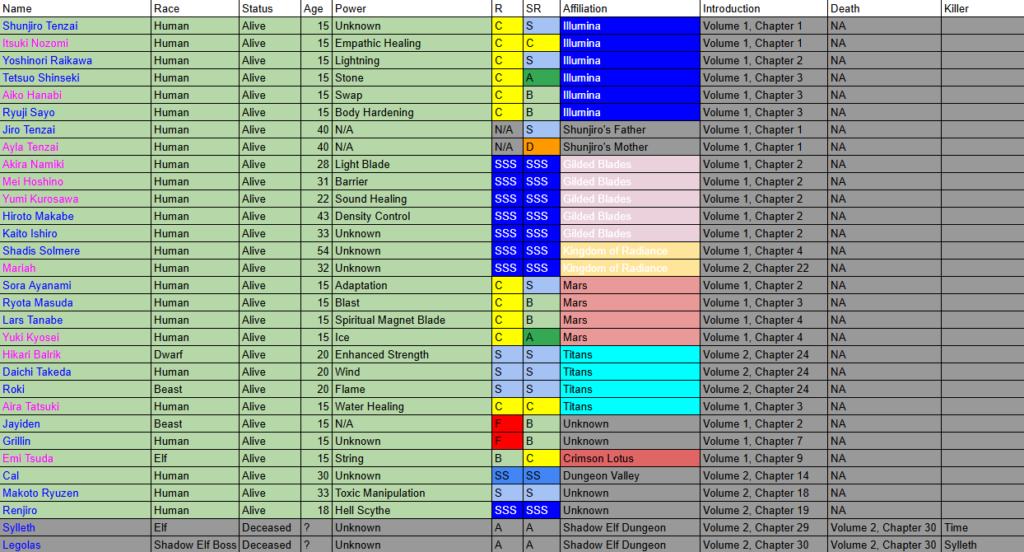This screenshot has width=1024, height=552.
Task: Click orange D rank cell in Ayla Tenzai row
Action: tap(540, 147)
